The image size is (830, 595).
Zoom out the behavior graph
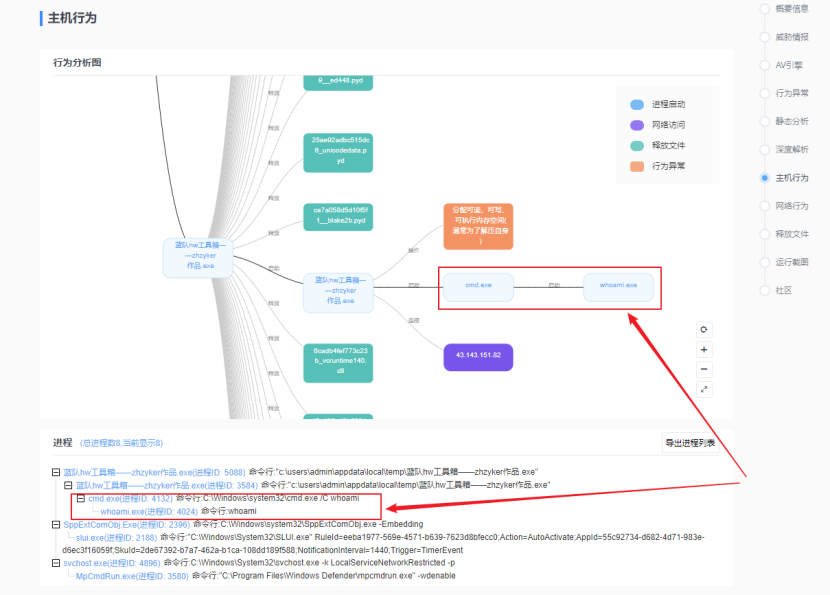pyautogui.click(x=705, y=369)
